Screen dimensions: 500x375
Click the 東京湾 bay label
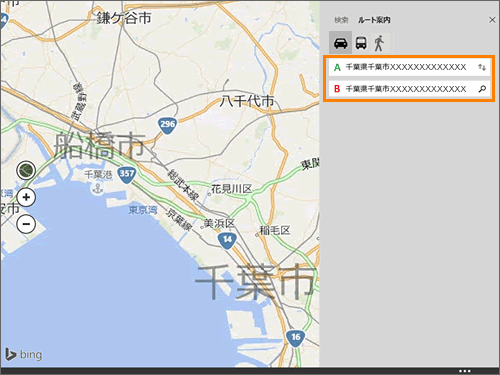(143, 210)
